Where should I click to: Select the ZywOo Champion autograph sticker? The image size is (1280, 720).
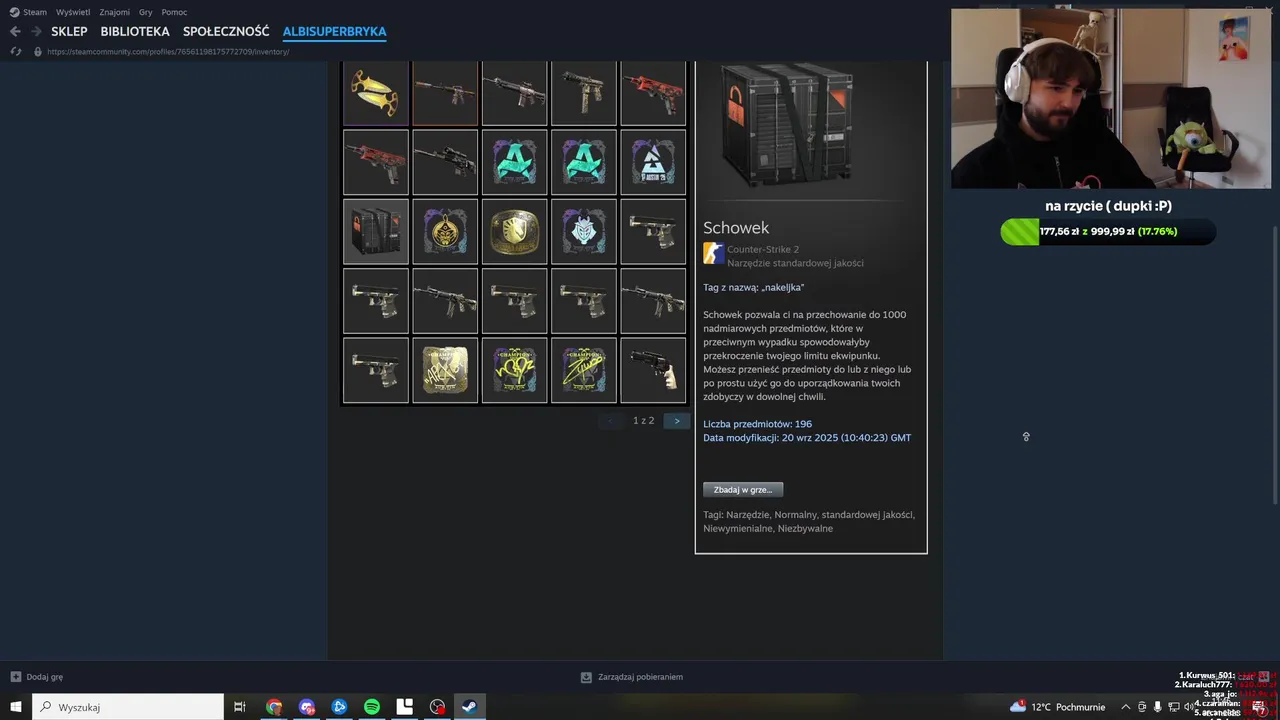(x=584, y=370)
